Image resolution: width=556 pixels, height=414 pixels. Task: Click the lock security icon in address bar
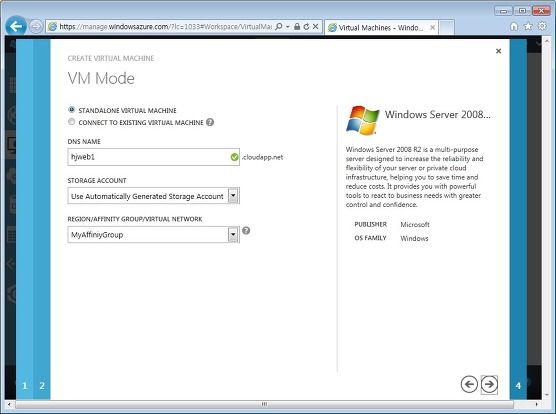pyautogui.click(x=297, y=27)
